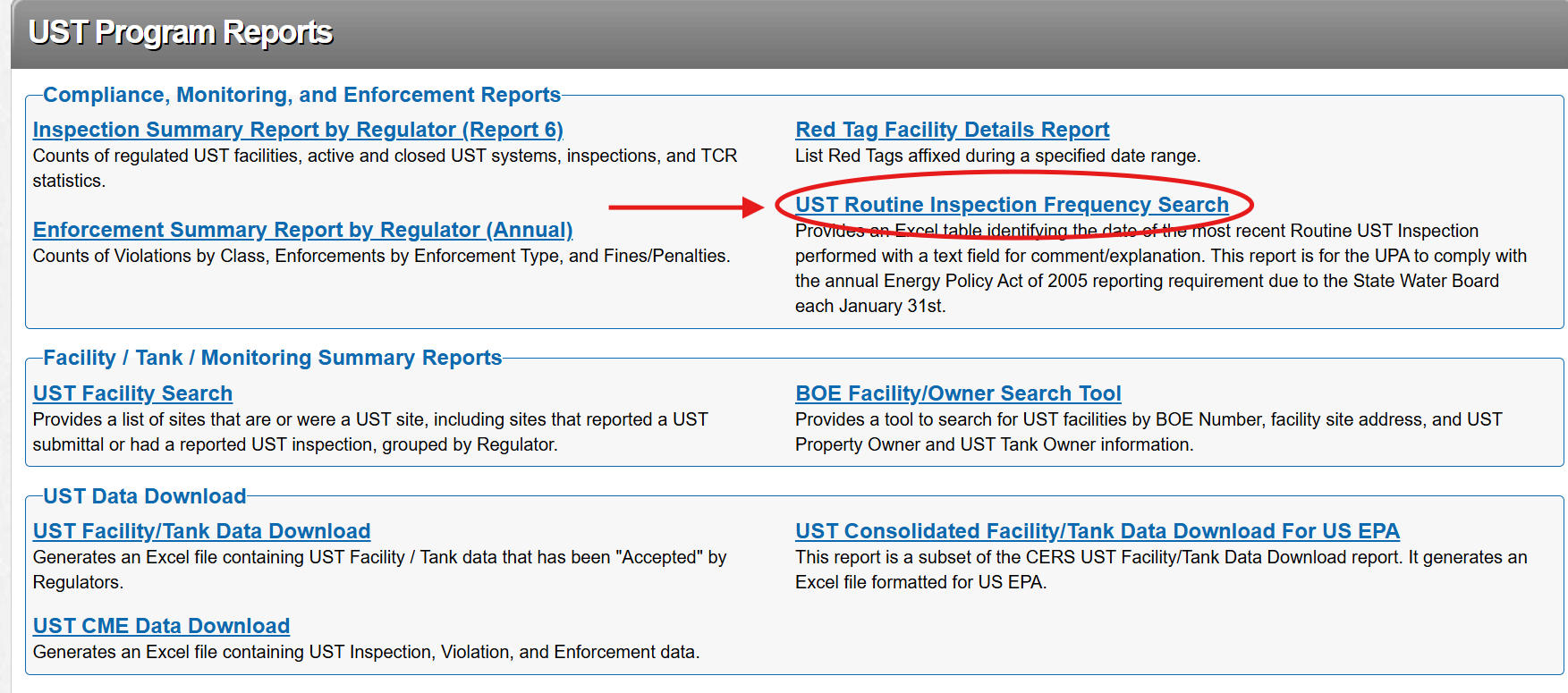Open the BOE Facility/Owner Search Tool
Viewport: 1568px width, 693px height.
coord(958,393)
